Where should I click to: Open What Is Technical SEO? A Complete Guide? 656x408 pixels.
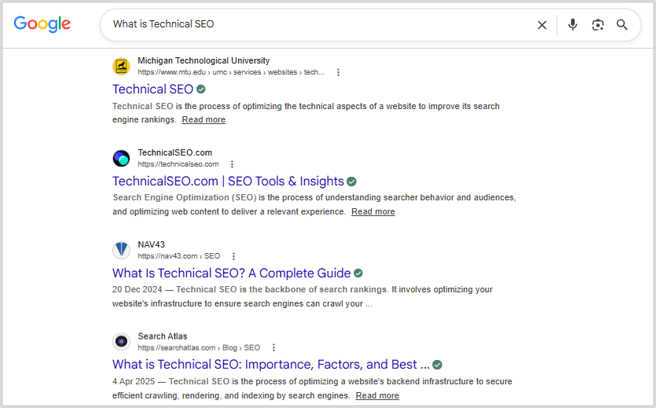click(231, 273)
